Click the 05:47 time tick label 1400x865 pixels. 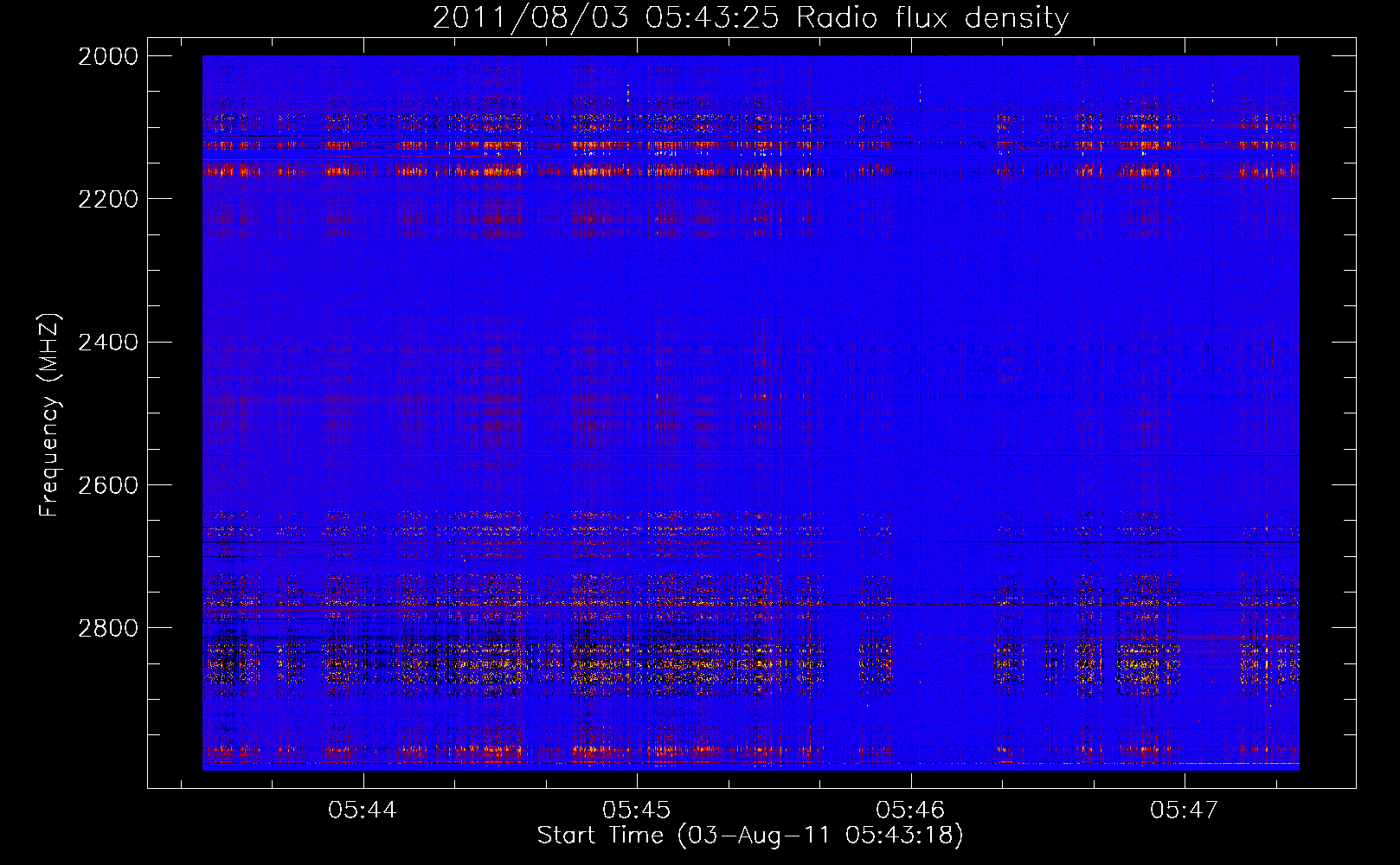click(1184, 810)
